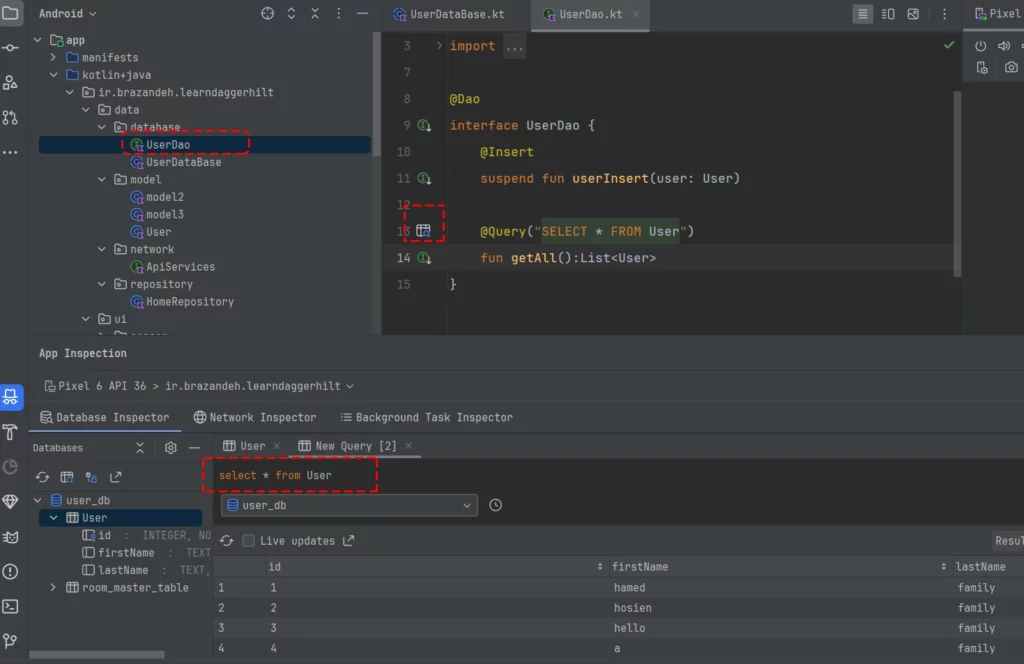Switch the editor to code-only view mode
1024x664 pixels.
coord(862,14)
